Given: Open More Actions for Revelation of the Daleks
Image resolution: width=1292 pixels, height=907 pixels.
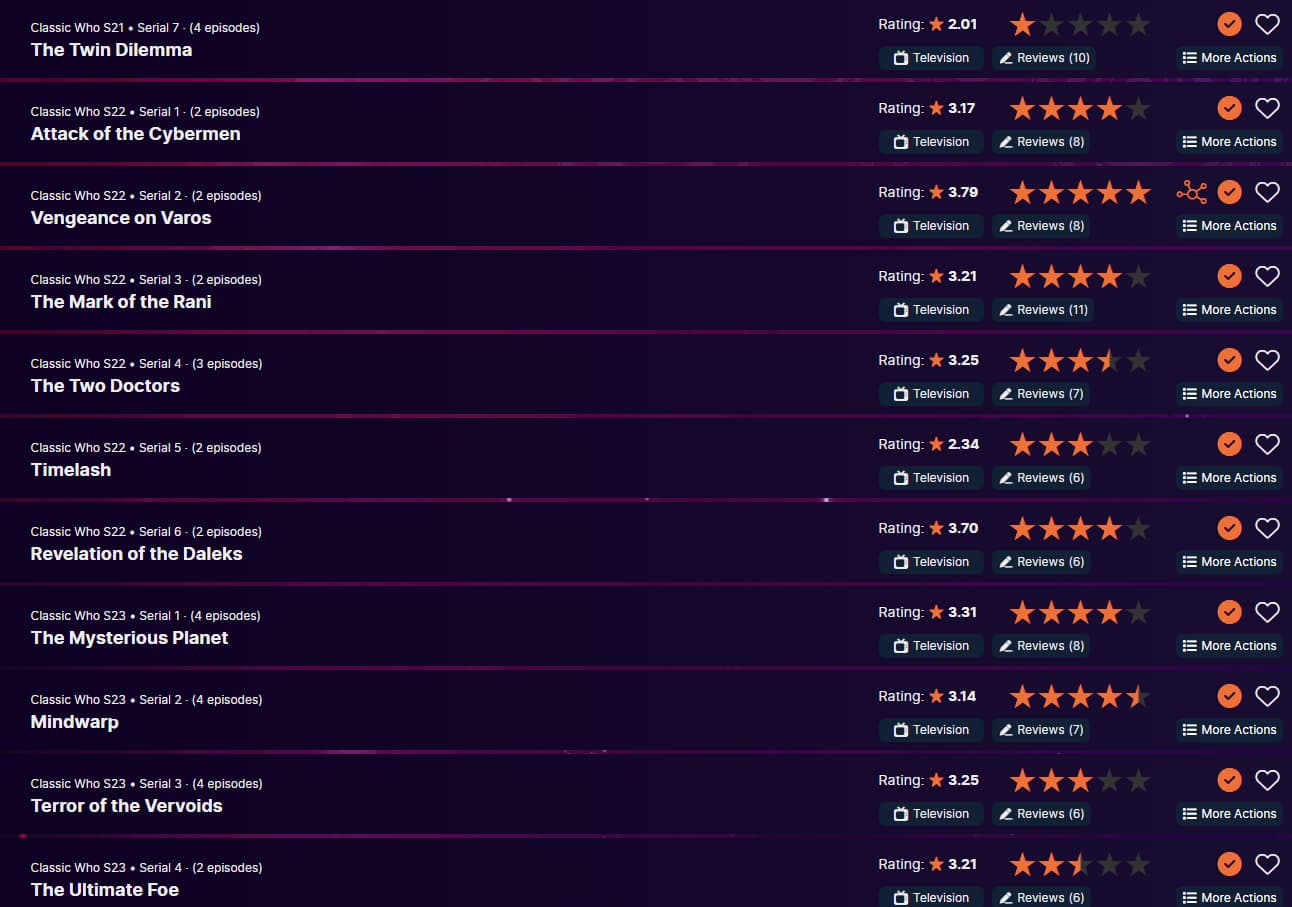Looking at the screenshot, I should point(1229,562).
